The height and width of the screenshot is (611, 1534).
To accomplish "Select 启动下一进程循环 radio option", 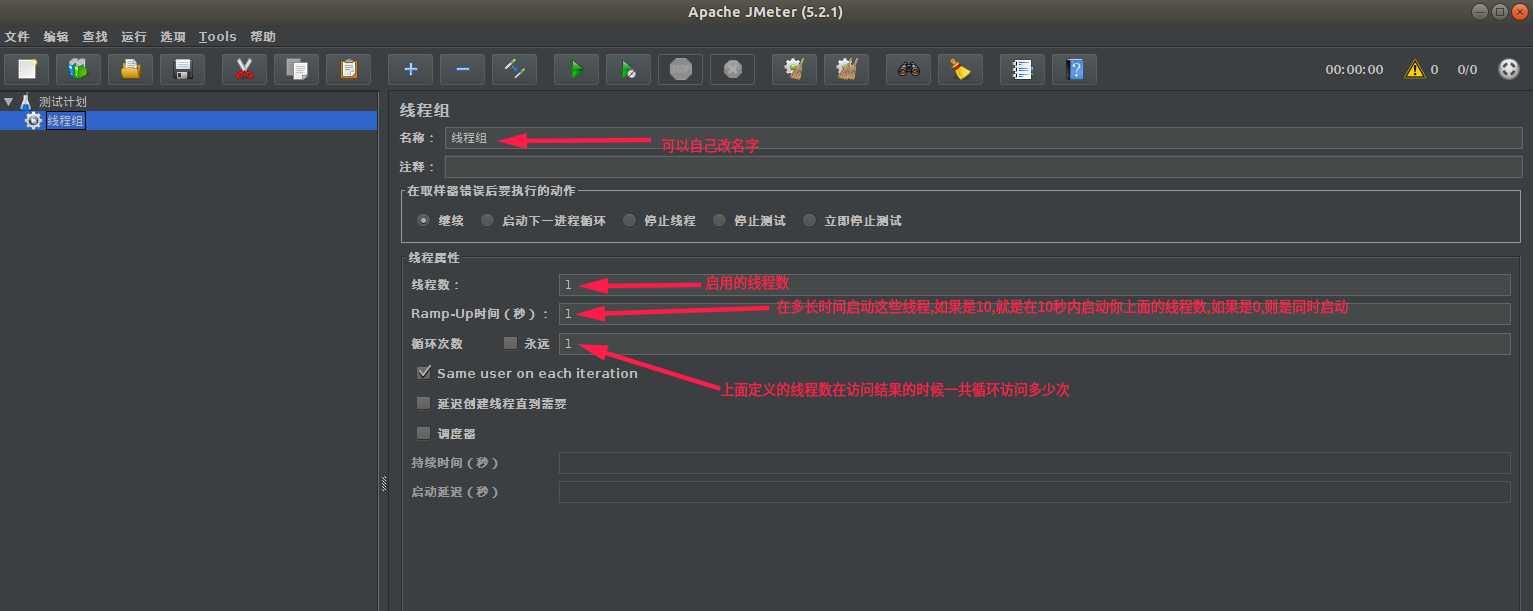I will click(x=487, y=220).
